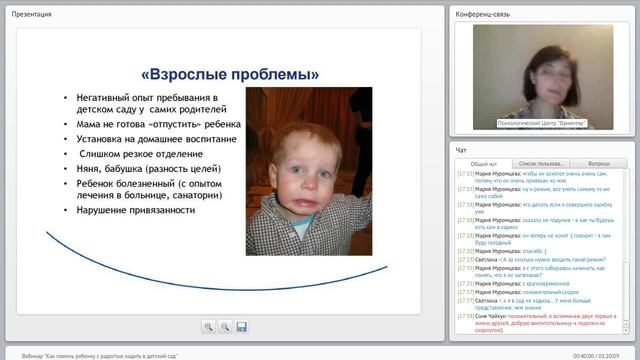Open the Список пользова... tab
This screenshot has height=360, width=640.
(x=540, y=164)
